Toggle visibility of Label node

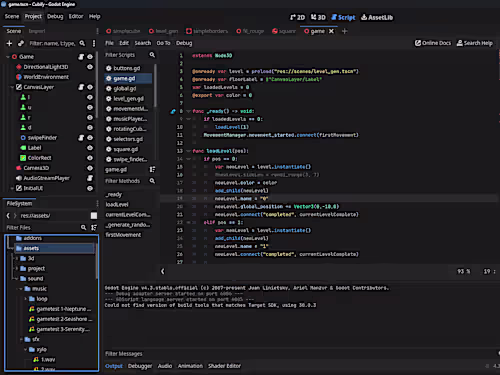coord(90,148)
